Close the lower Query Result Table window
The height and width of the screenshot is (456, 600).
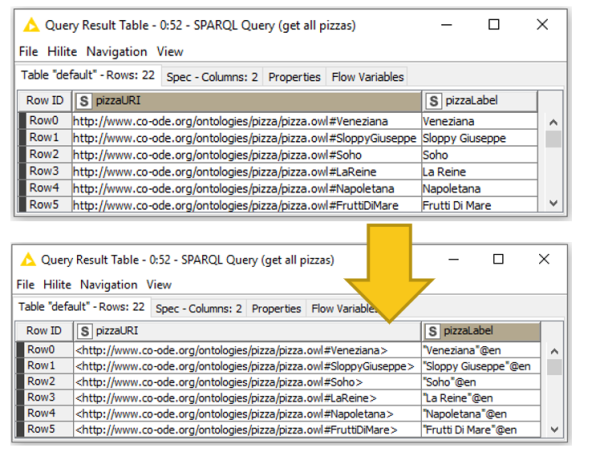point(544,259)
